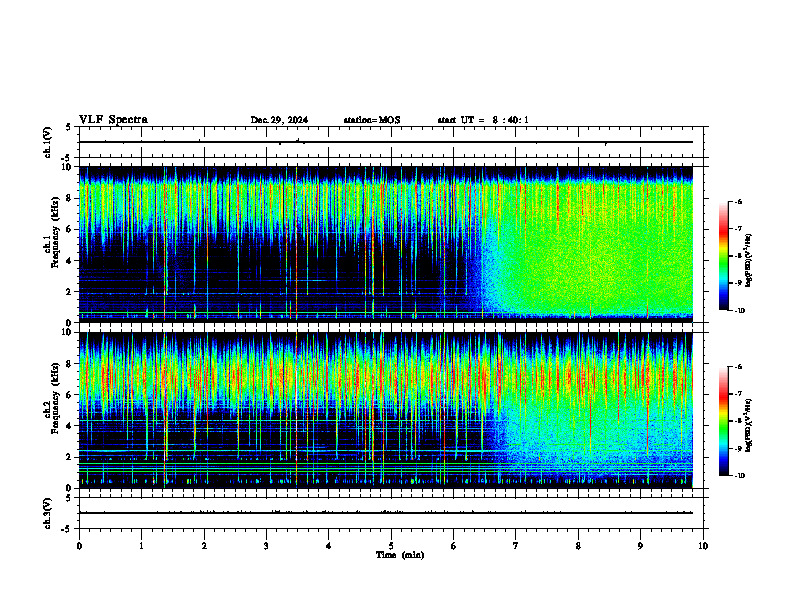Image resolution: width=792 pixels, height=612 pixels.
Task: Click the time axis tick label "4"
Action: point(329,546)
